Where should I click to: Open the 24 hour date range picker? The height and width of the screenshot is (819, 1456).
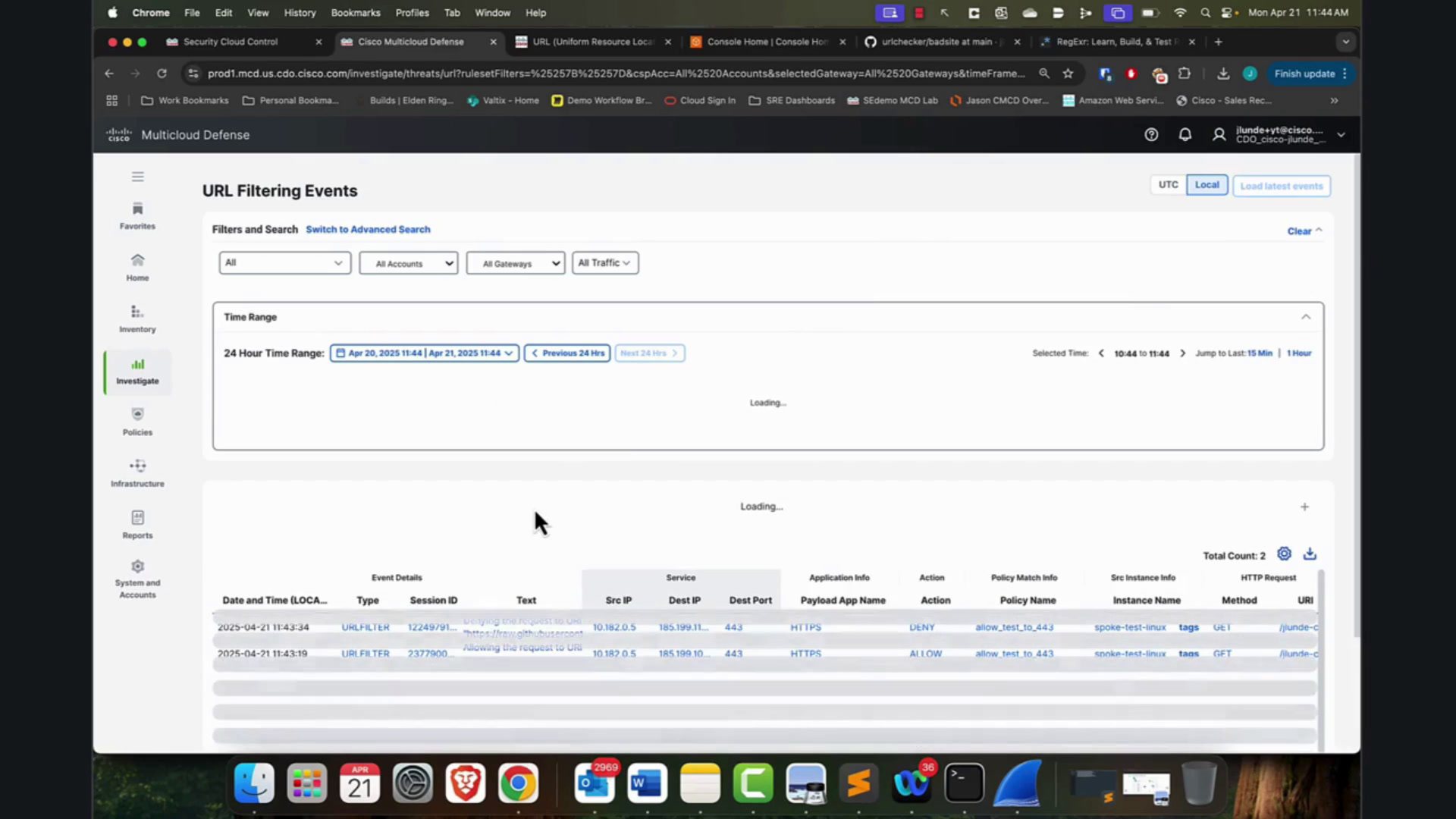[x=425, y=353]
